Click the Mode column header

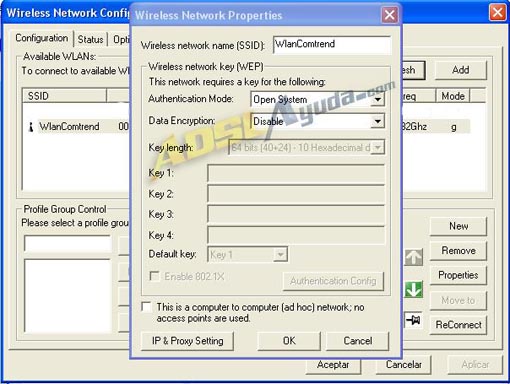453,96
